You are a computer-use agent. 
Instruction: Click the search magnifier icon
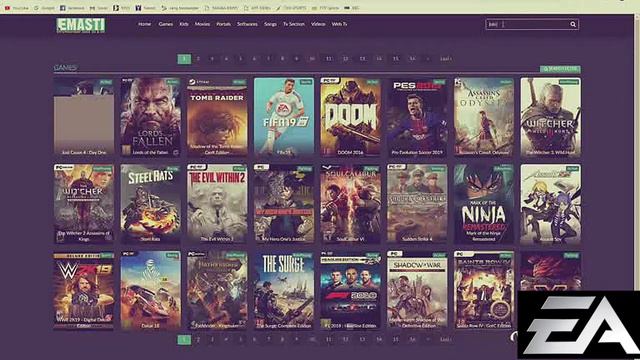[573, 24]
